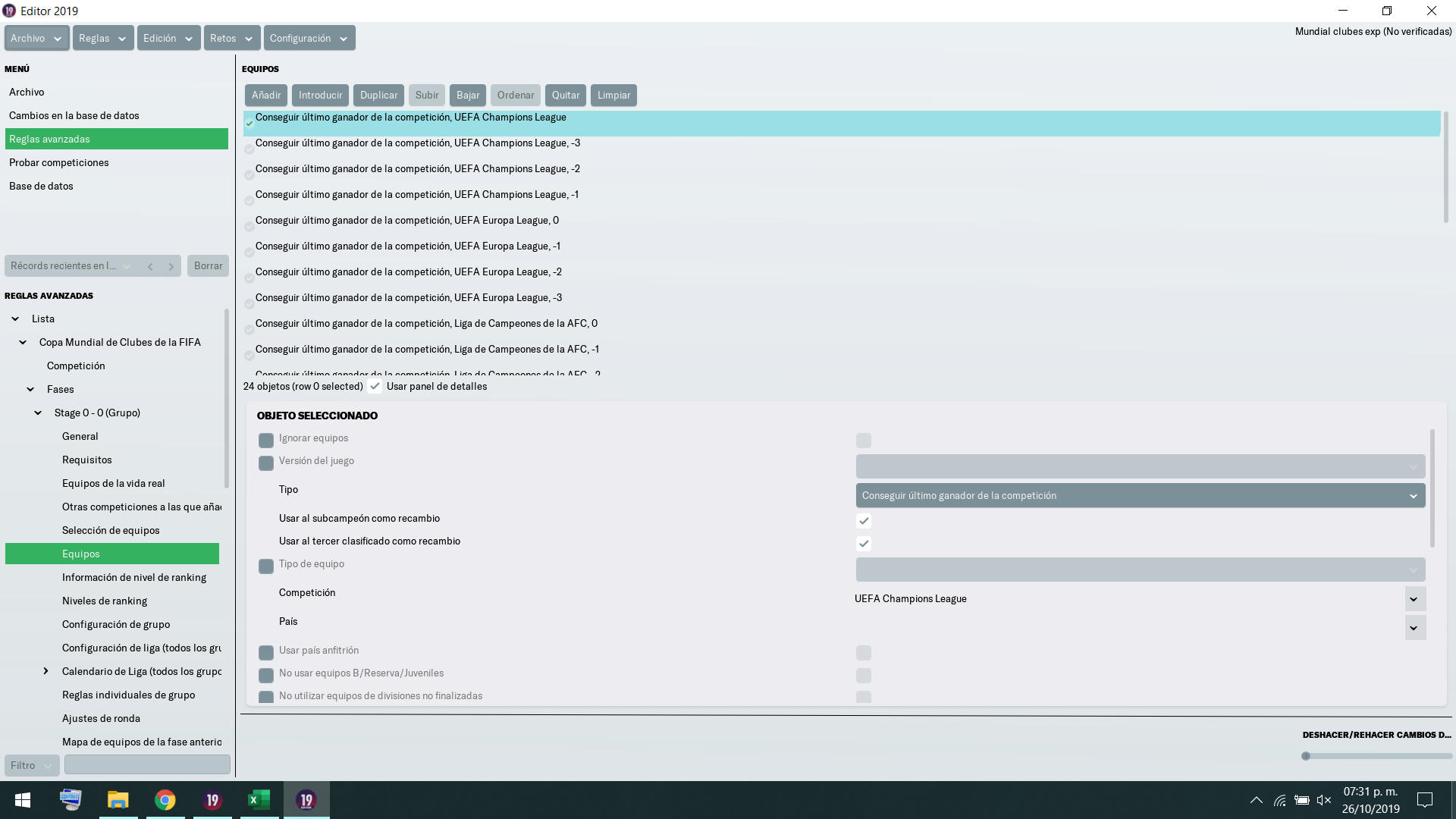Open the notification center icon
The image size is (1456, 819).
[x=1425, y=800]
